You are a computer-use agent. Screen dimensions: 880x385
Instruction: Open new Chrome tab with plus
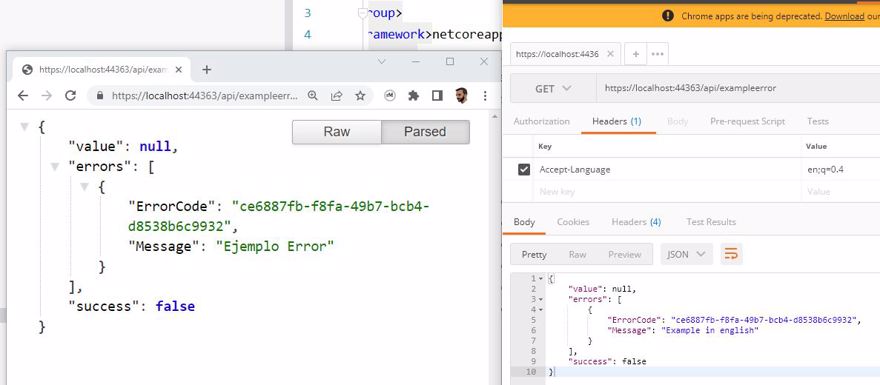207,70
